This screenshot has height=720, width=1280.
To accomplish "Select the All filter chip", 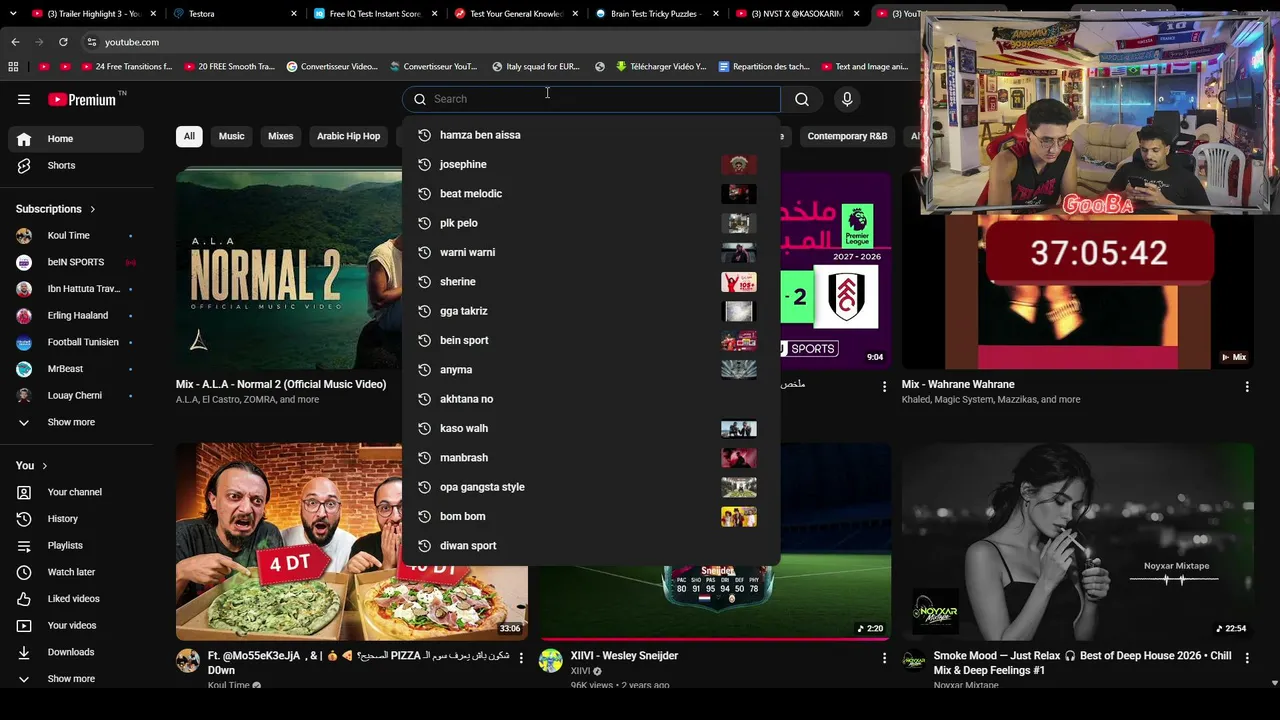I will pyautogui.click(x=189, y=136).
